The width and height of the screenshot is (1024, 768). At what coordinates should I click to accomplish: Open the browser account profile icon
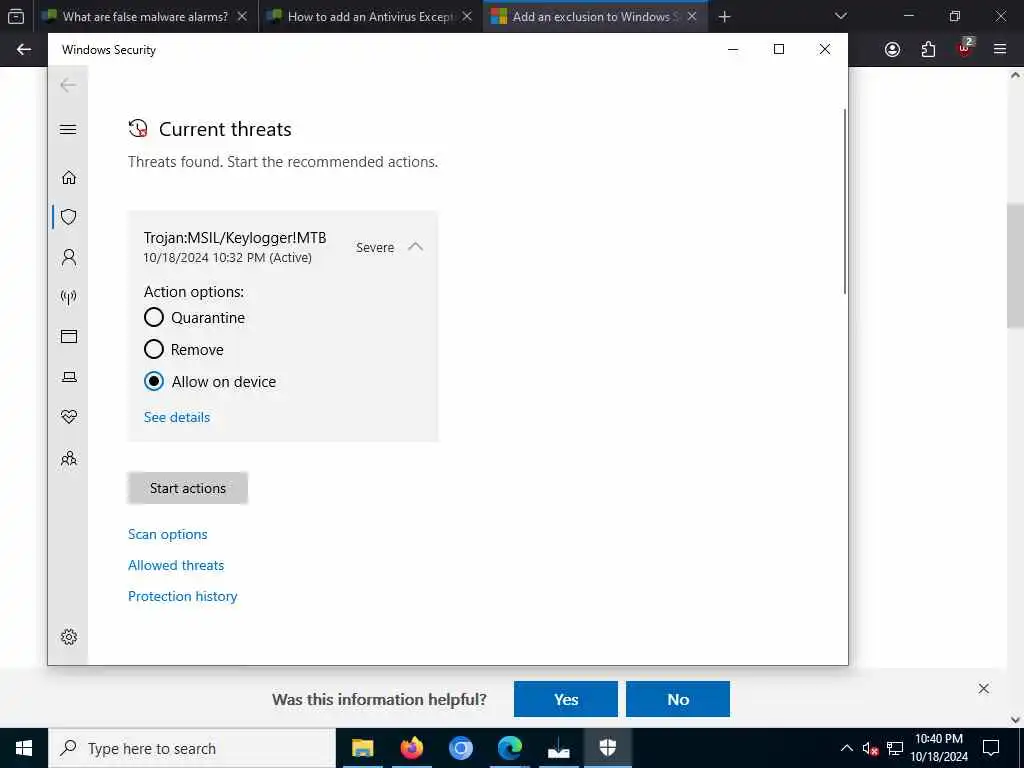click(x=892, y=50)
